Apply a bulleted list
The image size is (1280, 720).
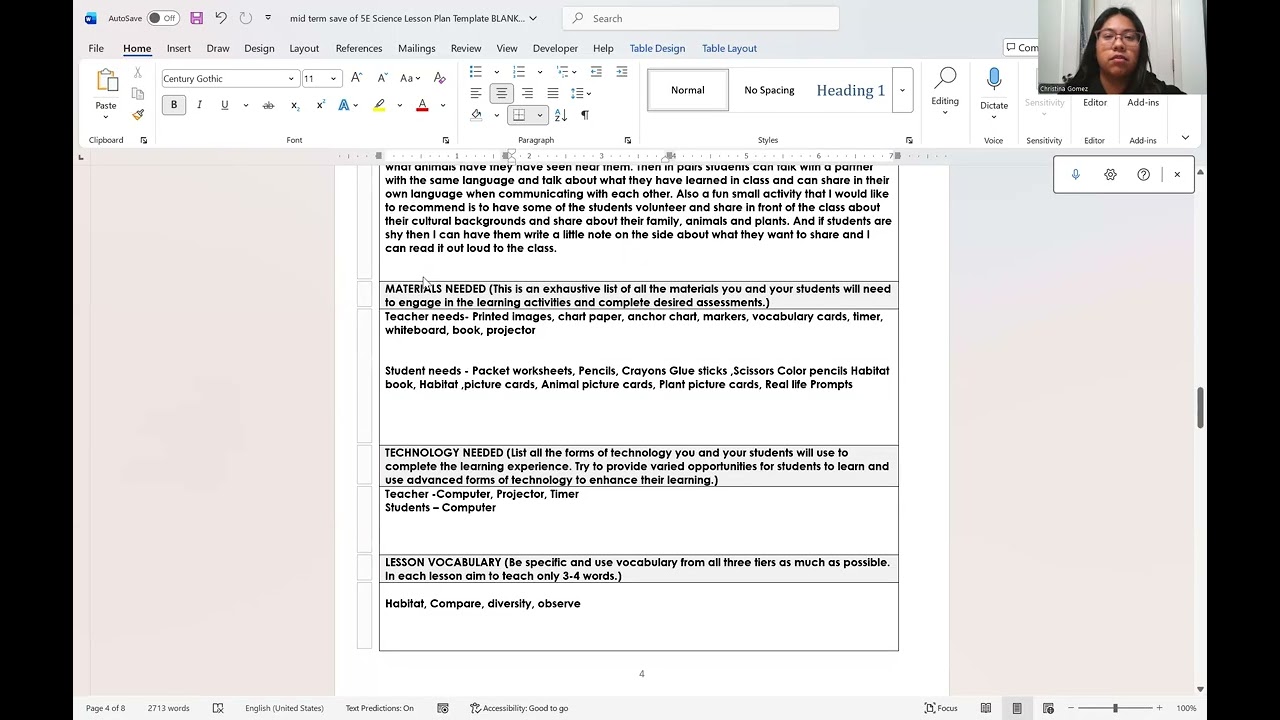point(476,72)
